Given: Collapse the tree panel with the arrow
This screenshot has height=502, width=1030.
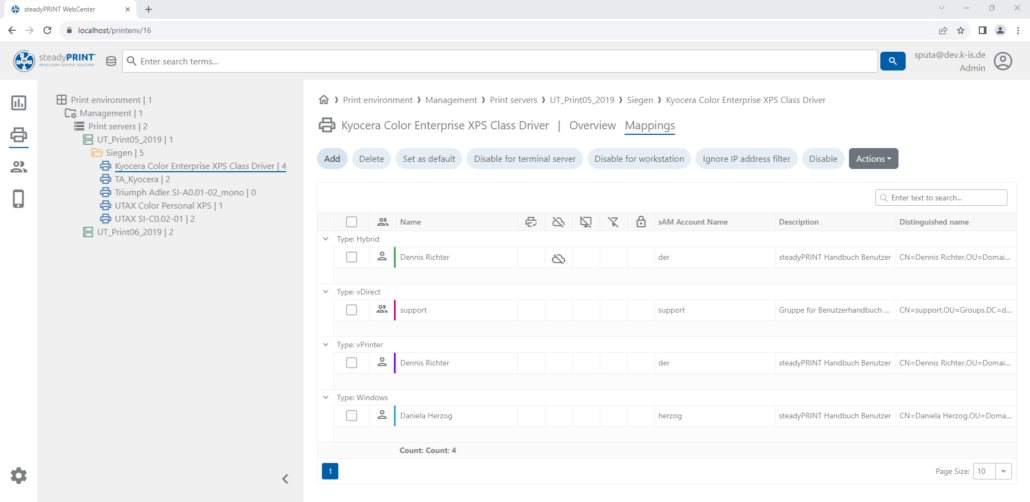Looking at the screenshot, I should pos(285,479).
